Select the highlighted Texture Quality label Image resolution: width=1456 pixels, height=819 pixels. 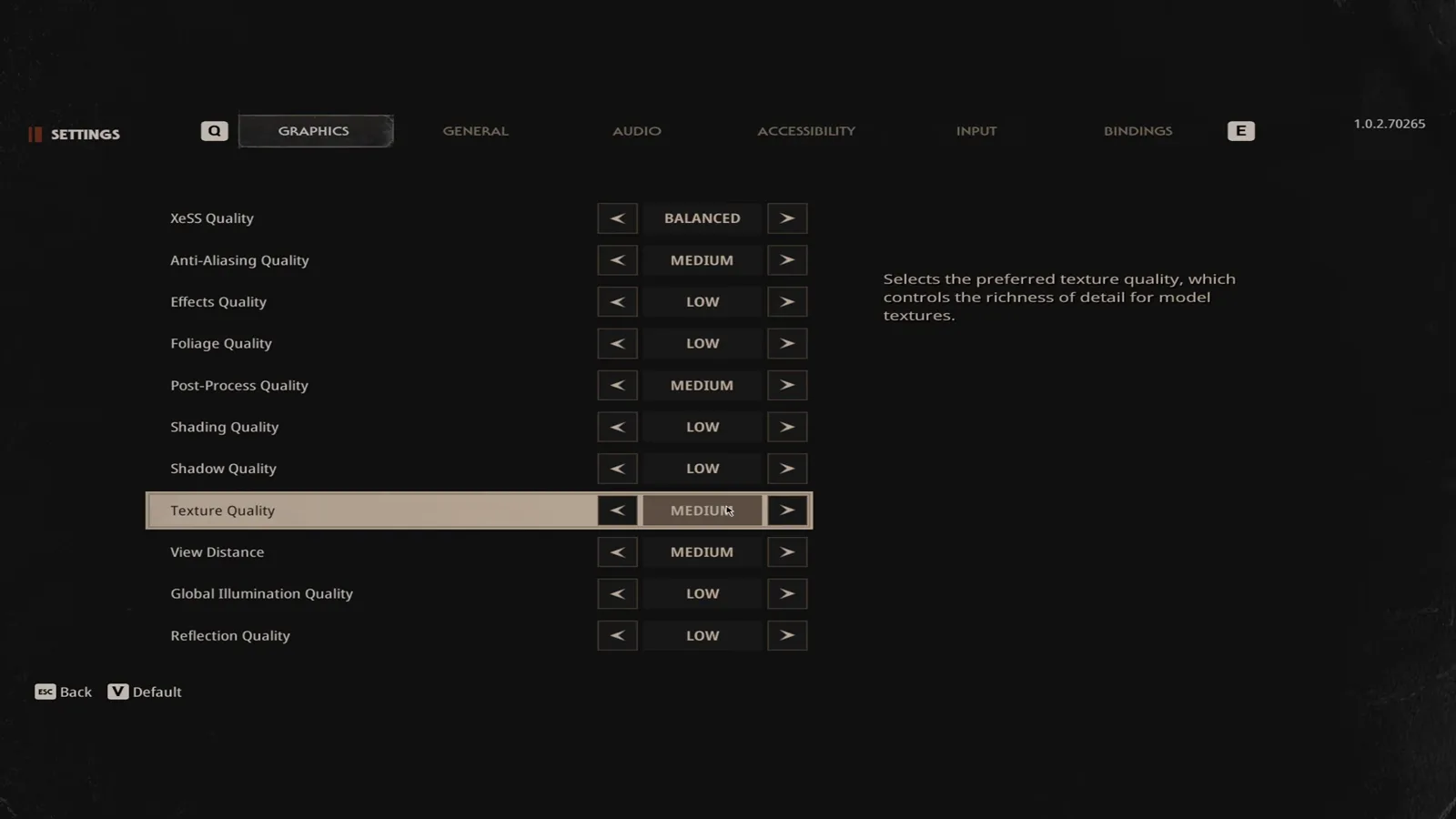[x=222, y=511]
